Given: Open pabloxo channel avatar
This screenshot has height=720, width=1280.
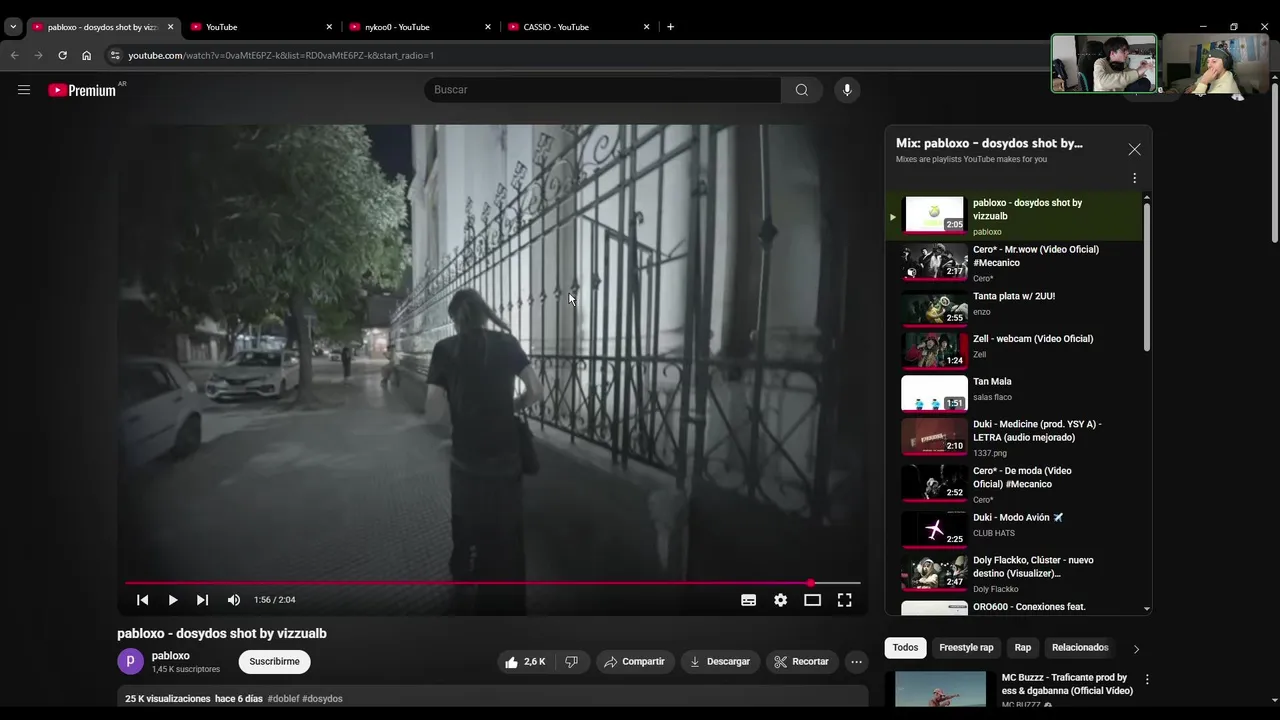Looking at the screenshot, I should [131, 662].
